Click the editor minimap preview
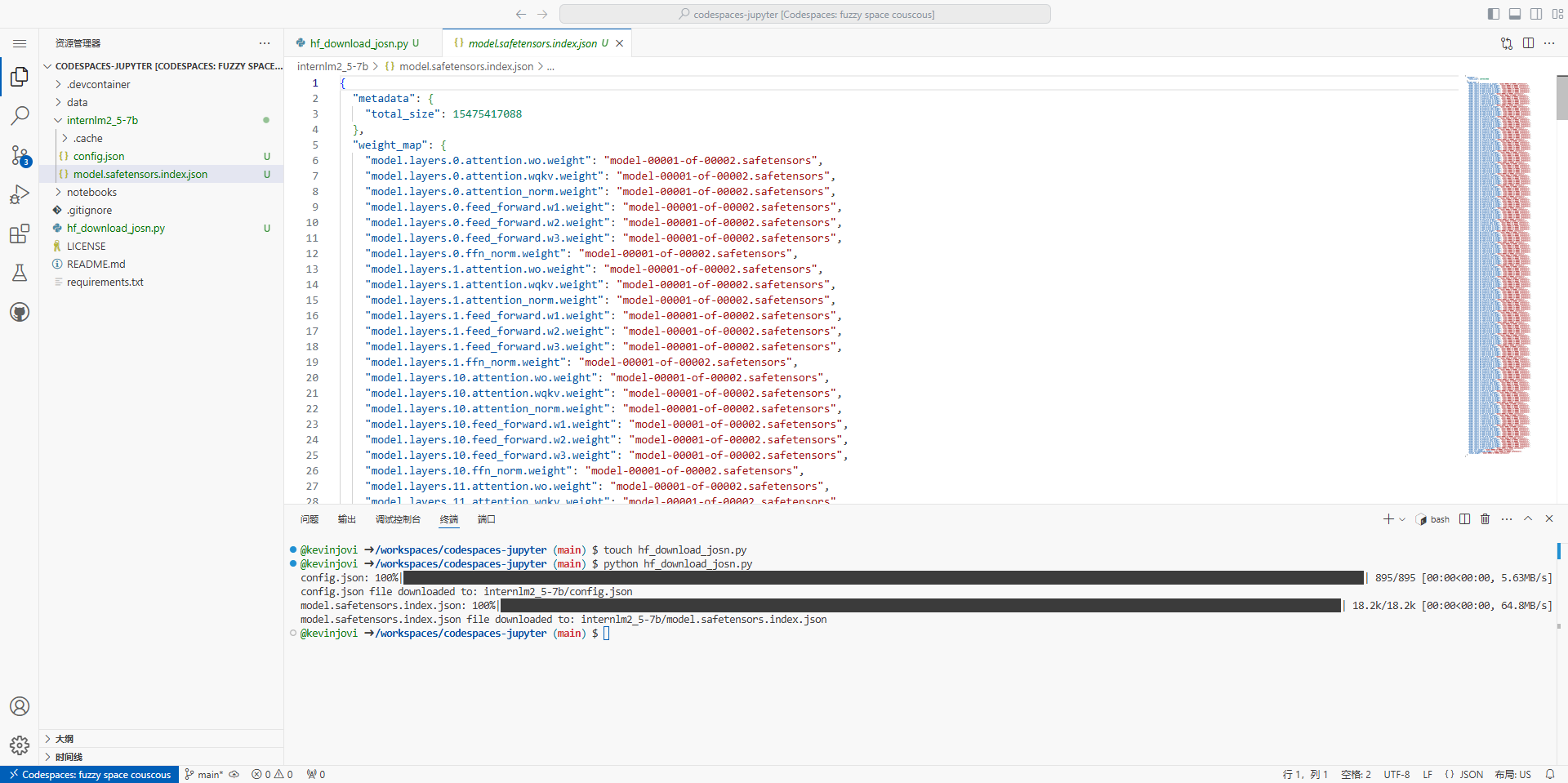The height and width of the screenshot is (783, 1568). pos(1499,265)
